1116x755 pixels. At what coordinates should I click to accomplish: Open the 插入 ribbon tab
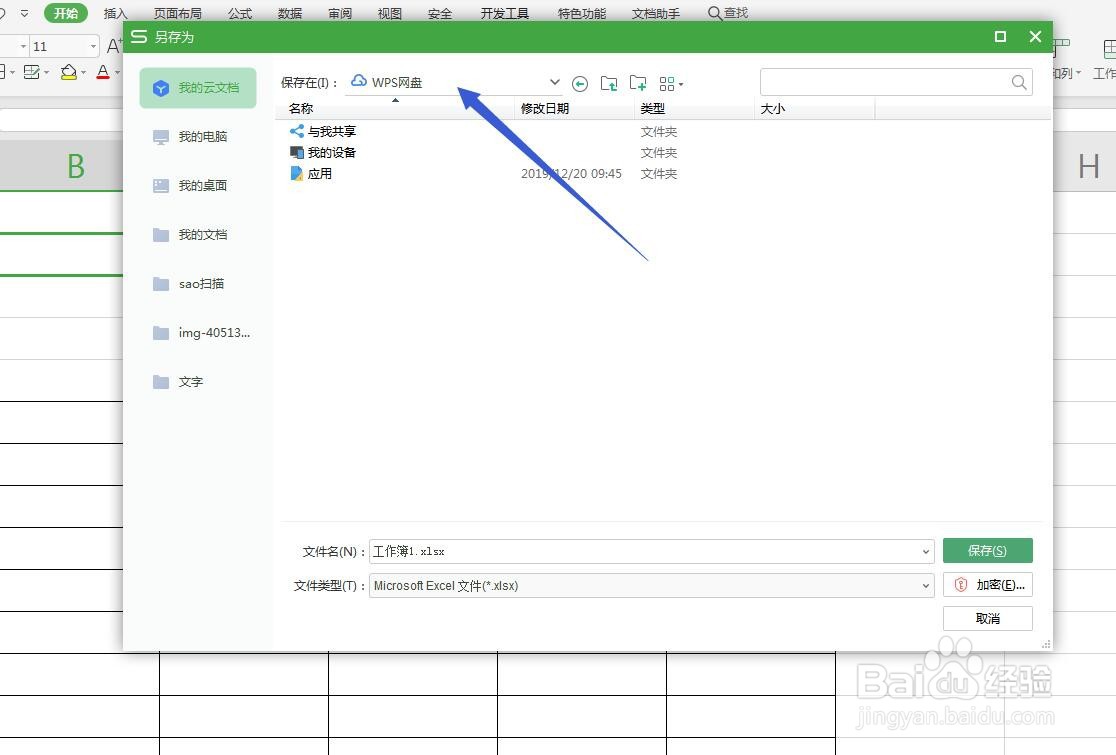coord(115,13)
